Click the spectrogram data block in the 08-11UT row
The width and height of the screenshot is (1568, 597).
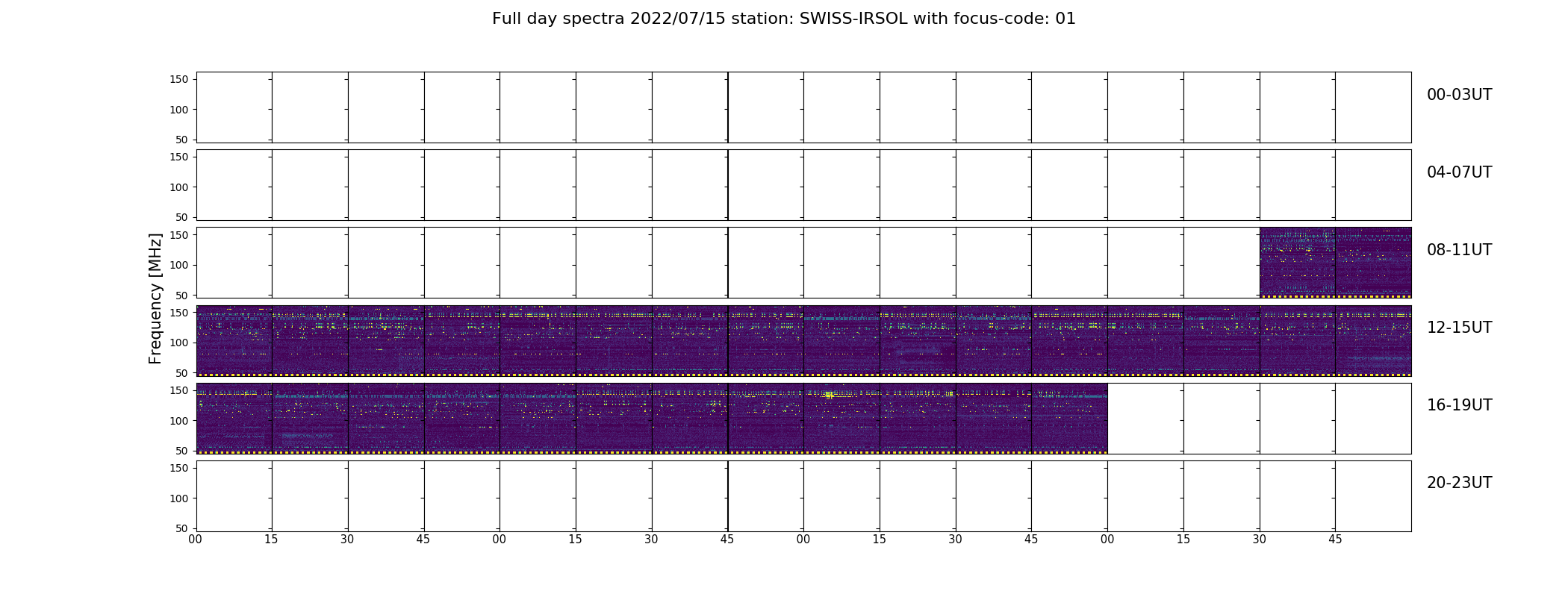click(1335, 263)
